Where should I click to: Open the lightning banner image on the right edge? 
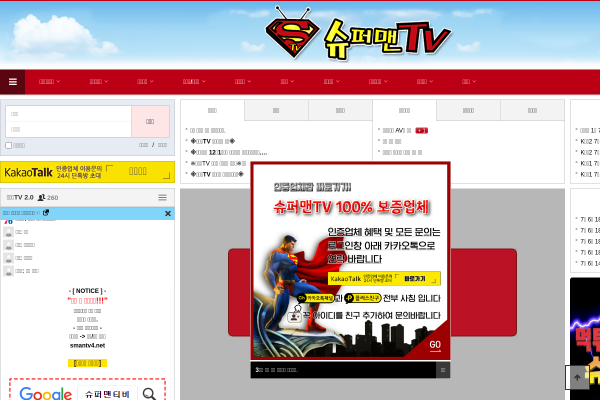[585, 339]
